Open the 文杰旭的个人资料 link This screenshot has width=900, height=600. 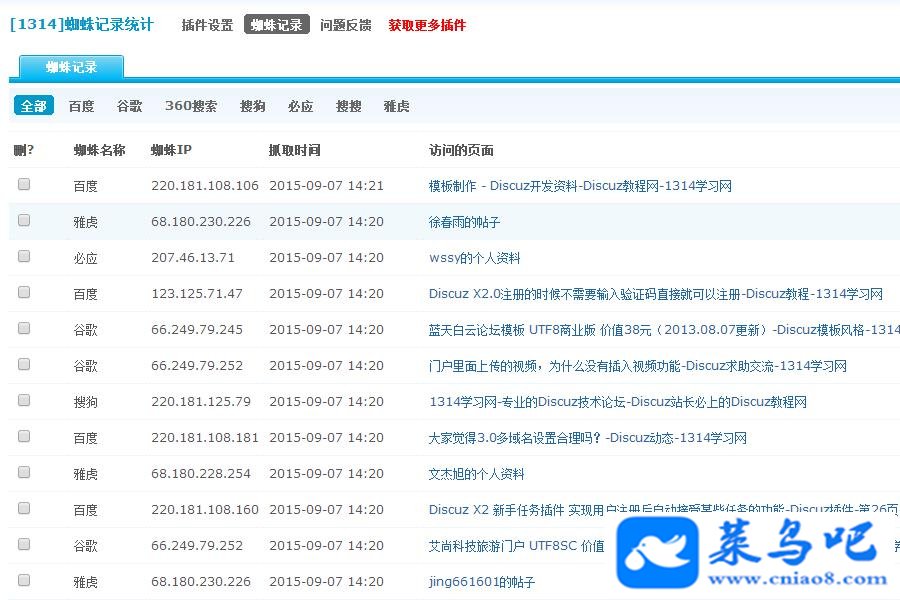pyautogui.click(x=476, y=474)
